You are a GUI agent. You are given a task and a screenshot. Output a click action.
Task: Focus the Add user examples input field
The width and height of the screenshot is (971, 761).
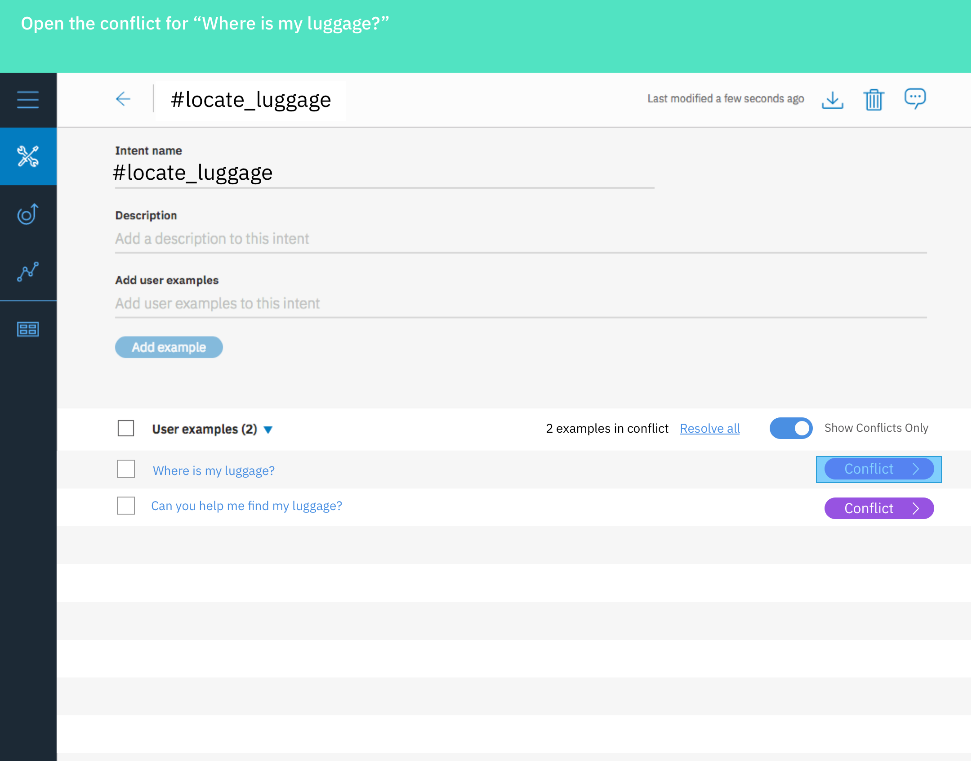[521, 304]
